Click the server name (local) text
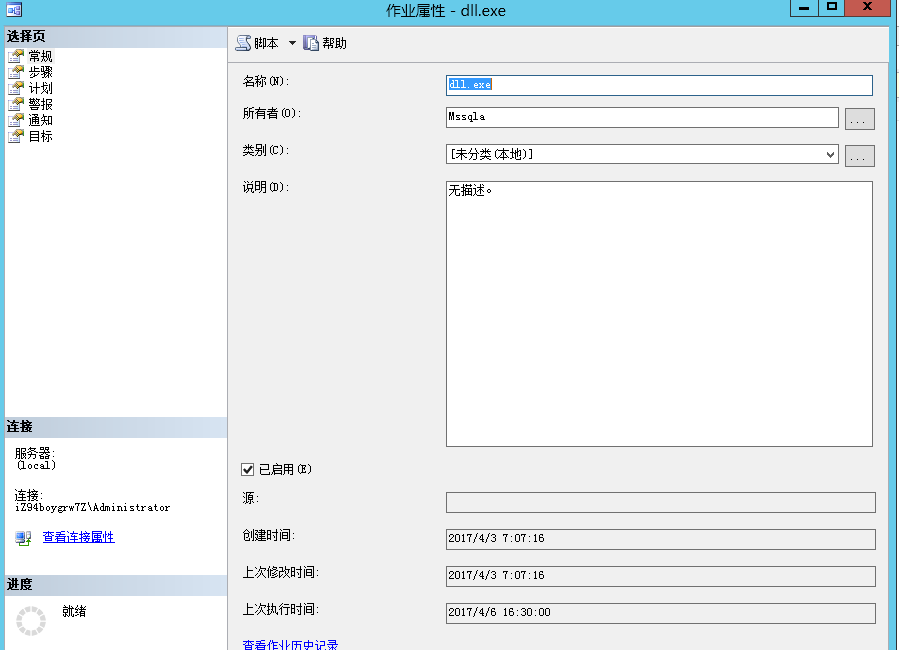This screenshot has width=899, height=650. point(36,465)
